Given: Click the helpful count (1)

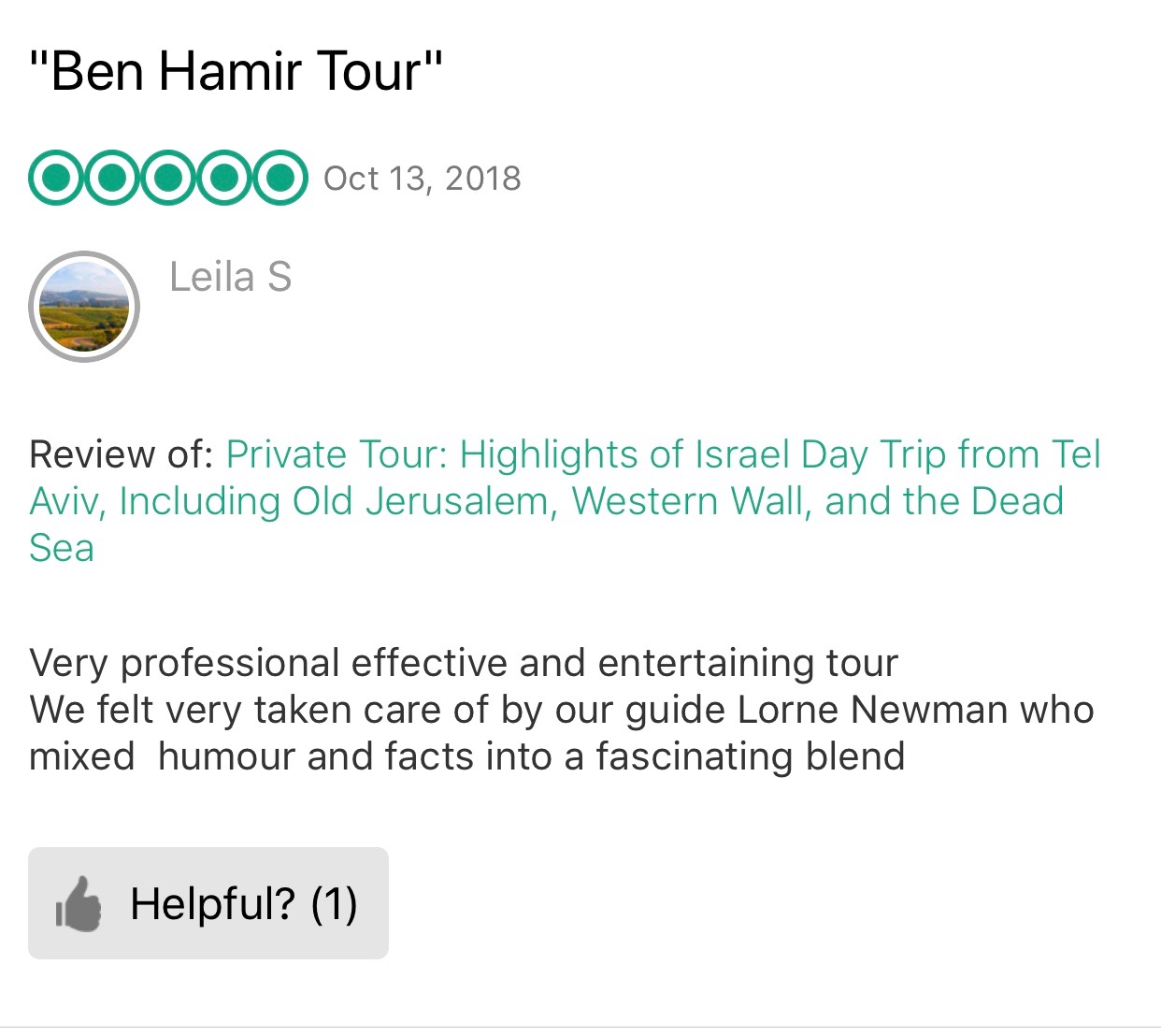Looking at the screenshot, I should (x=334, y=904).
